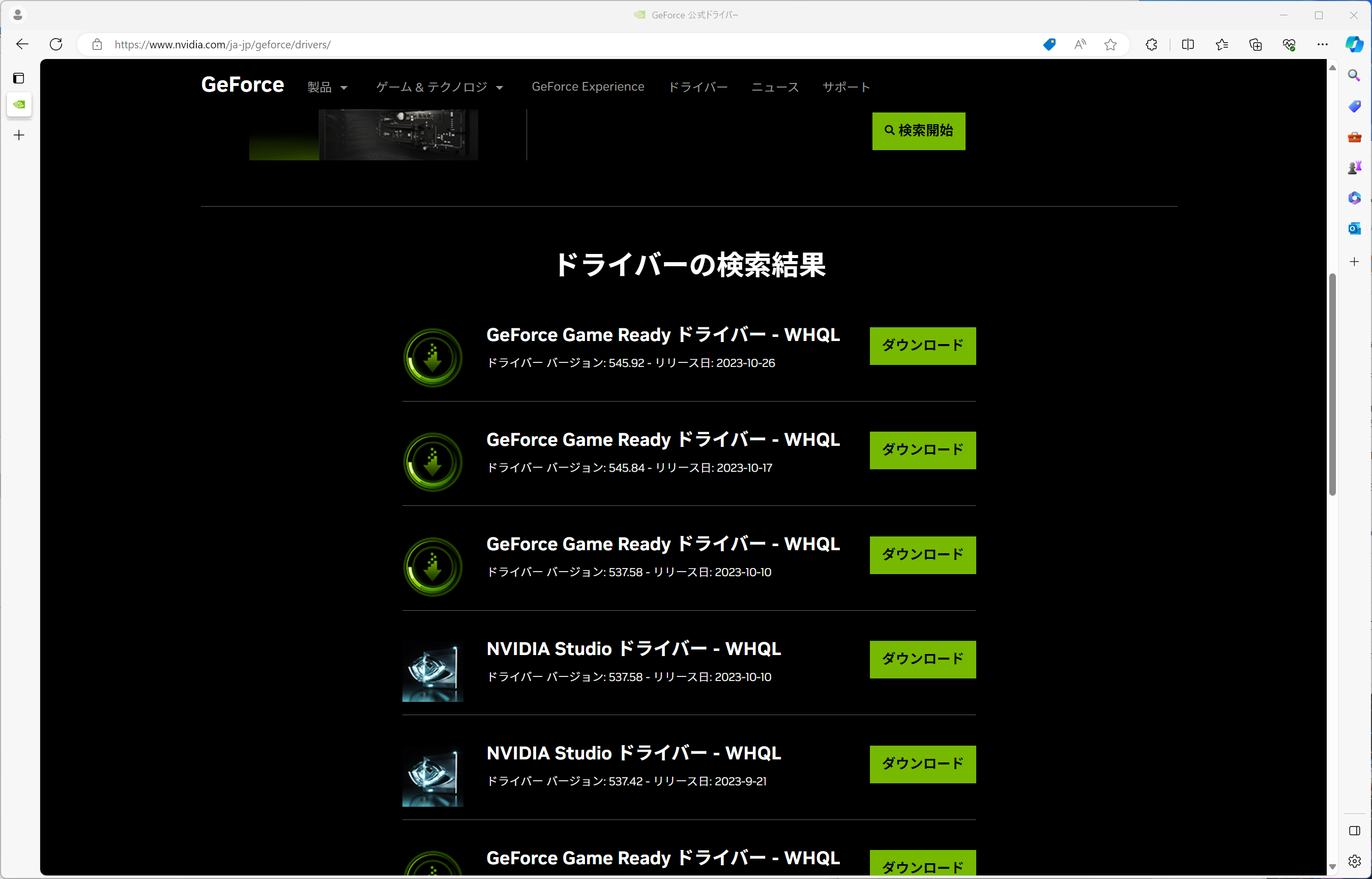Image resolution: width=1372 pixels, height=879 pixels.
Task: Download Game Ready driver 537.58
Action: (922, 555)
